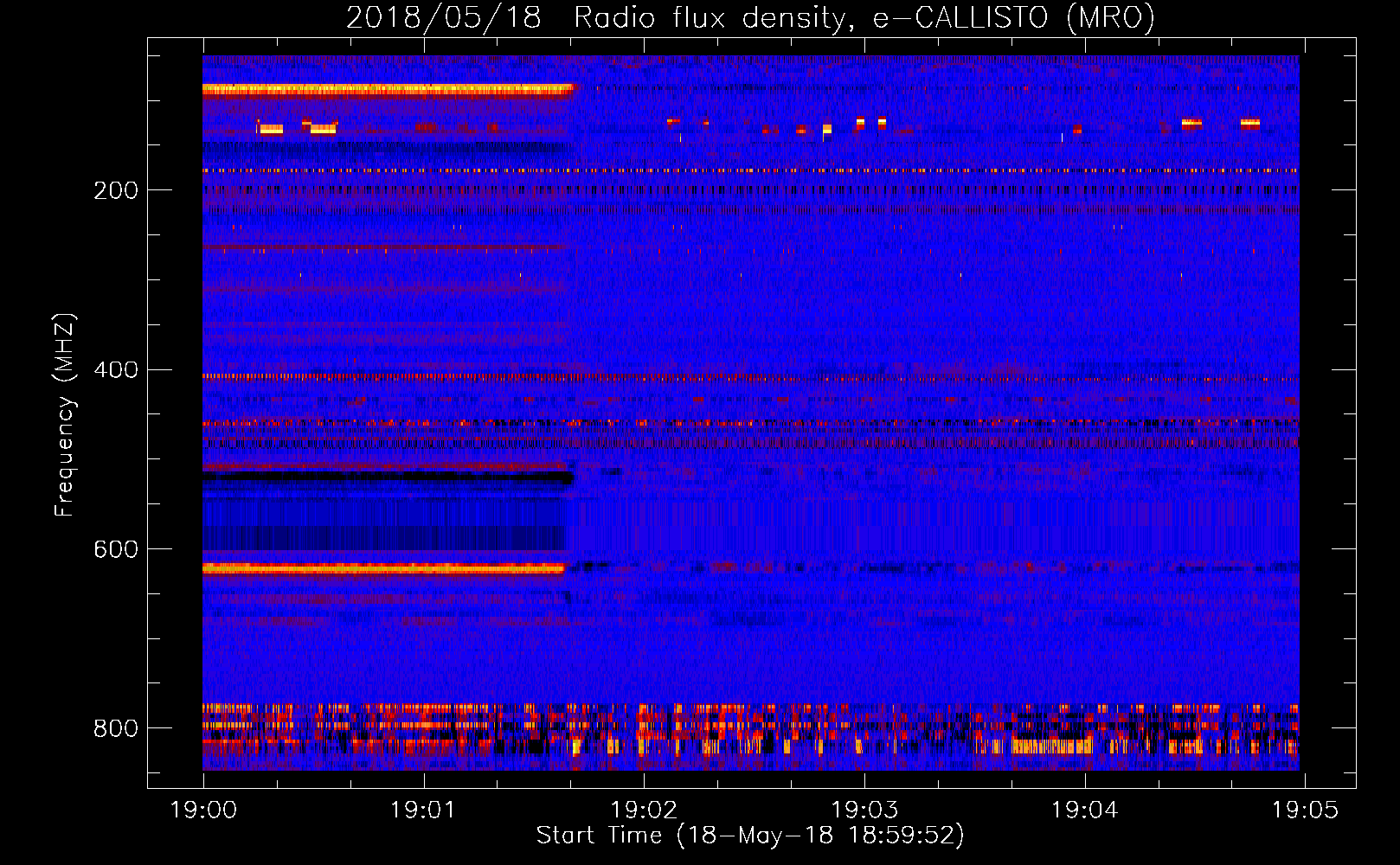Image resolution: width=1400 pixels, height=865 pixels.
Task: Click the 800 frequency tick label
Action: tap(116, 728)
